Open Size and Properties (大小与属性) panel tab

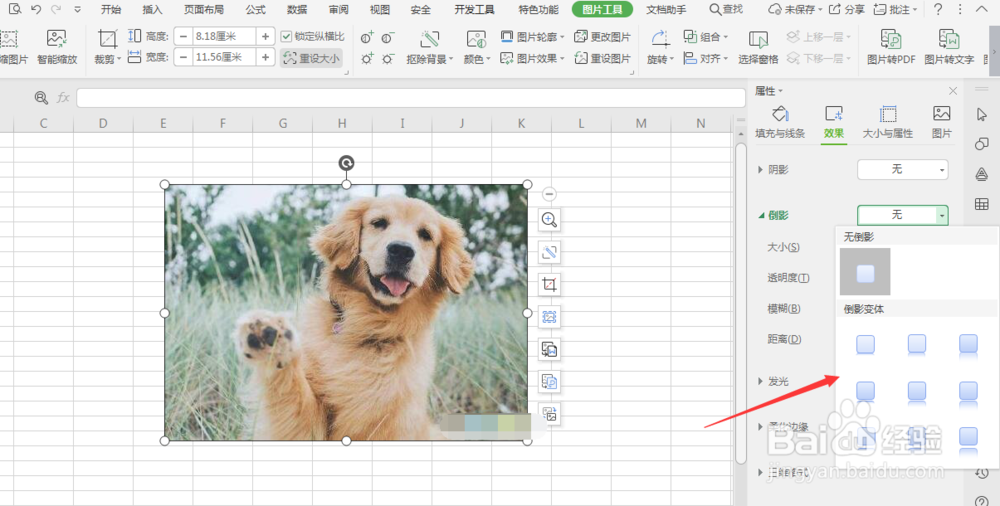[x=888, y=122]
